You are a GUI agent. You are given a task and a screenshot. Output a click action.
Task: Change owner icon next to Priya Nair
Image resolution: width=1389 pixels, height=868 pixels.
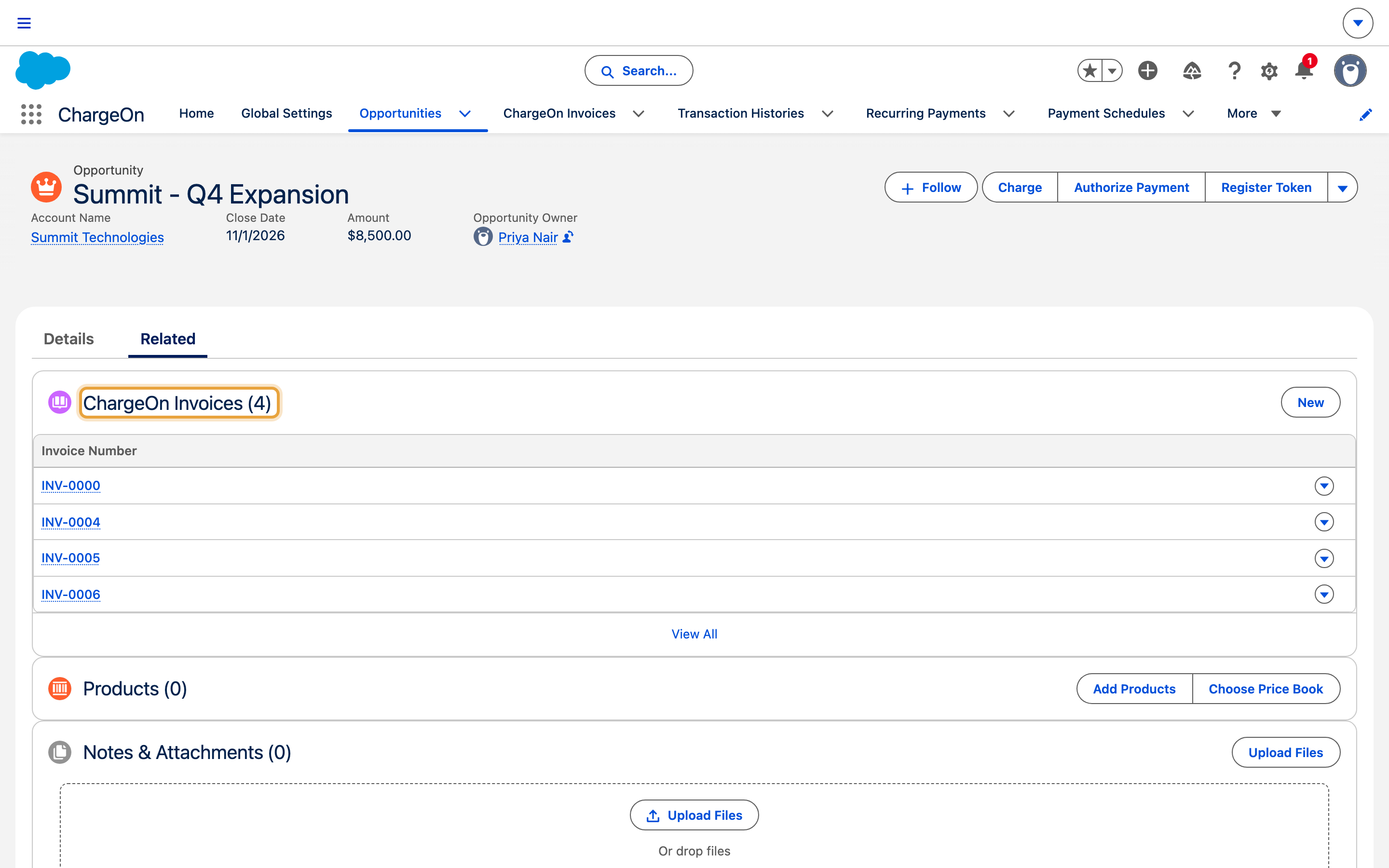point(568,236)
